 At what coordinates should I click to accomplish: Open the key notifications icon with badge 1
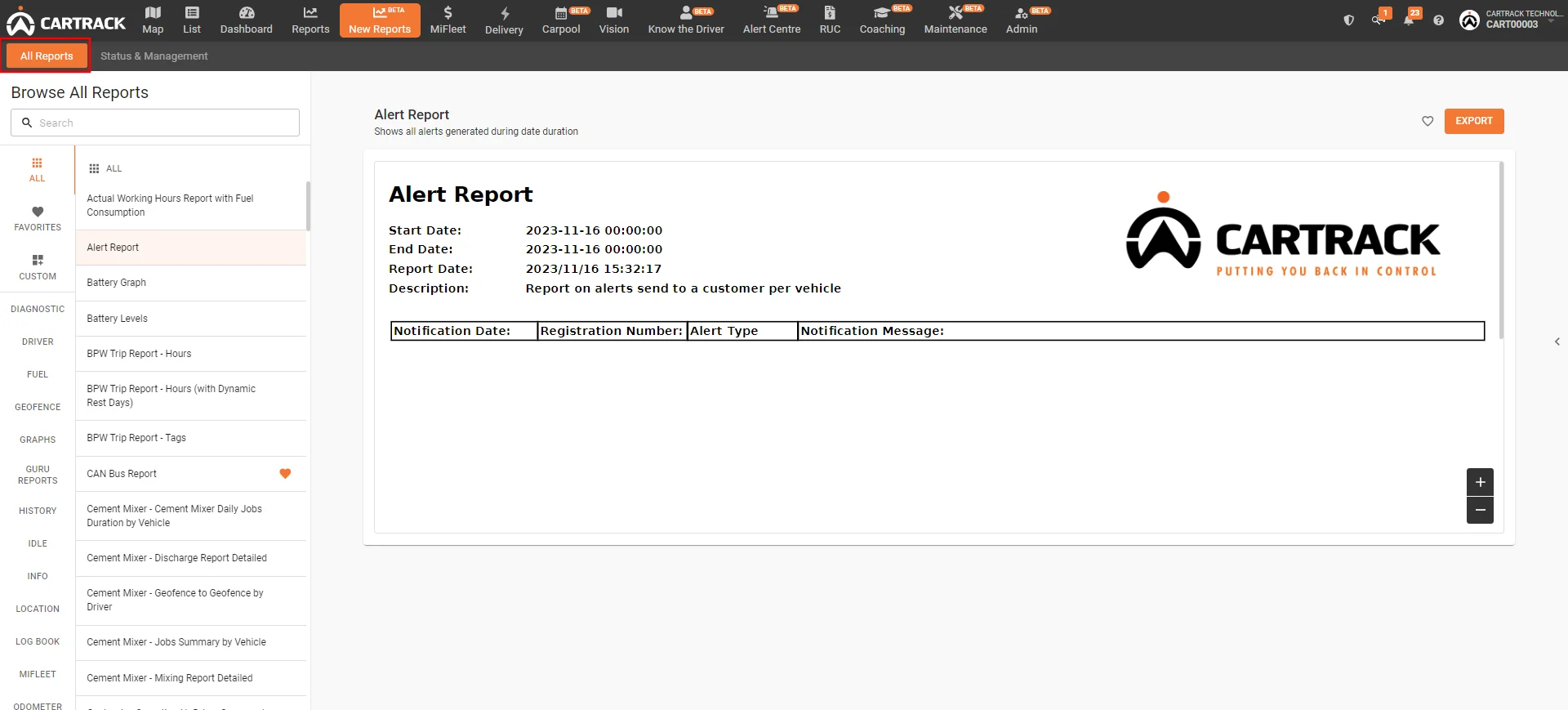tap(1379, 19)
